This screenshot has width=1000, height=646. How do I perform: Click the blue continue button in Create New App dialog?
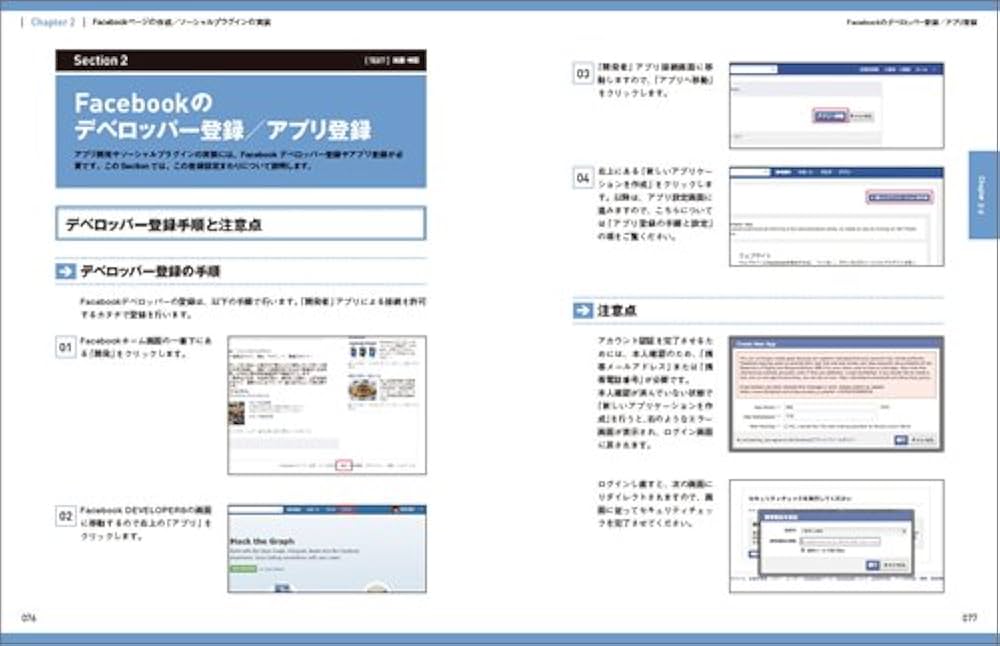click(x=900, y=439)
